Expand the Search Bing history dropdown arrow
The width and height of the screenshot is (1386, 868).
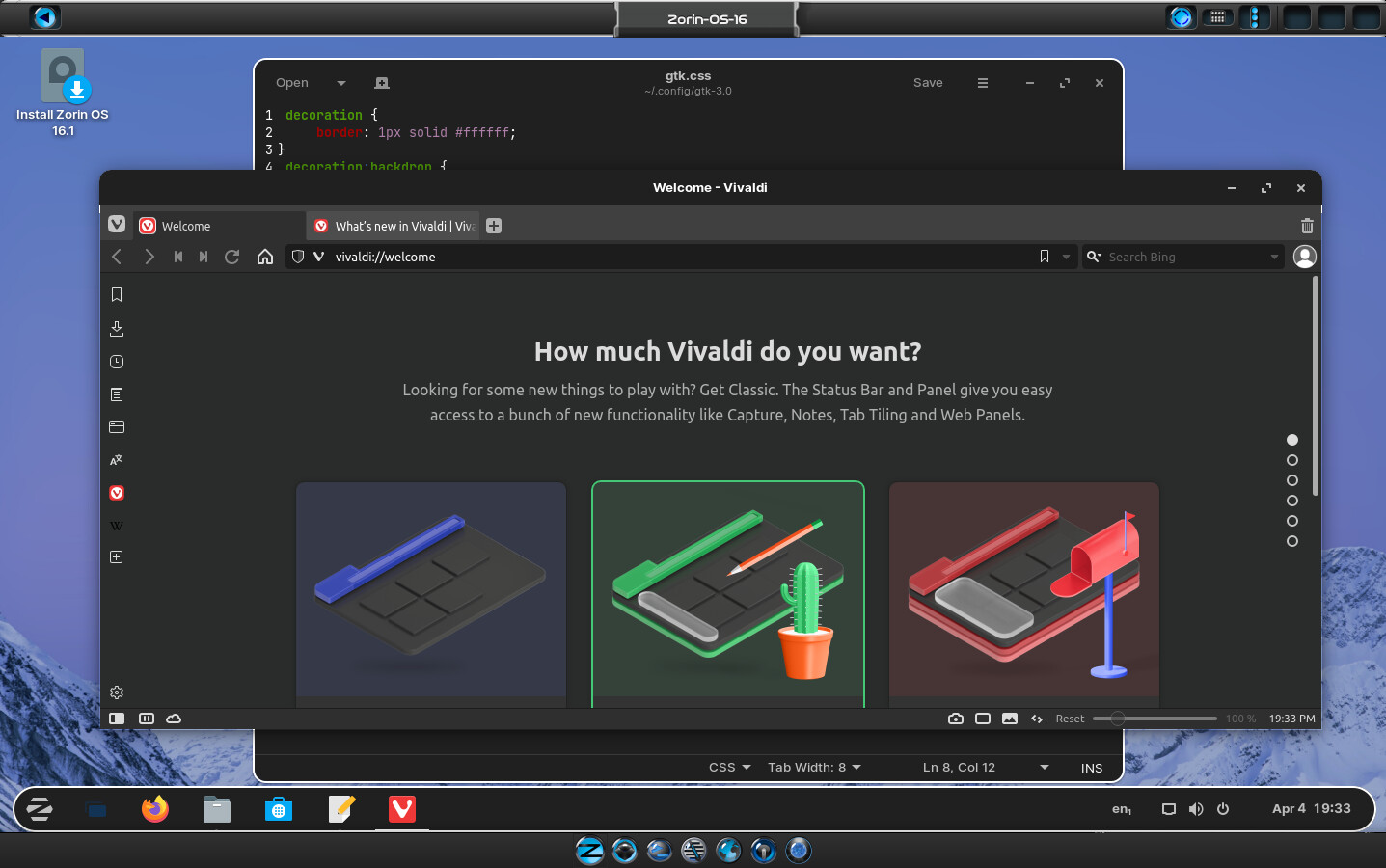(x=1274, y=257)
